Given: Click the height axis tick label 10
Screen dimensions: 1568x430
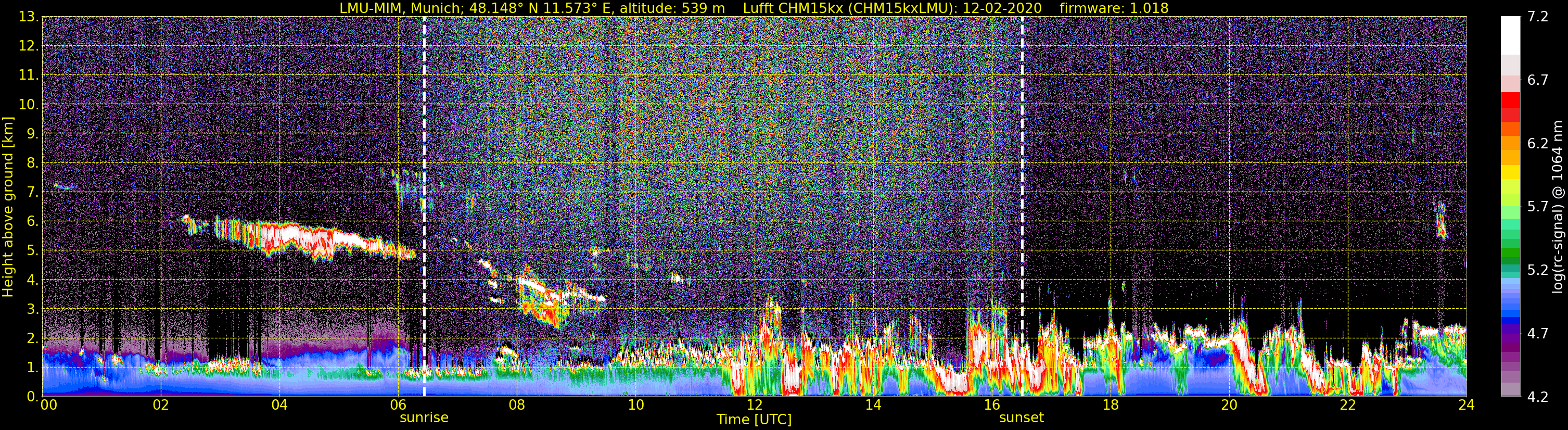Looking at the screenshot, I should (29, 105).
